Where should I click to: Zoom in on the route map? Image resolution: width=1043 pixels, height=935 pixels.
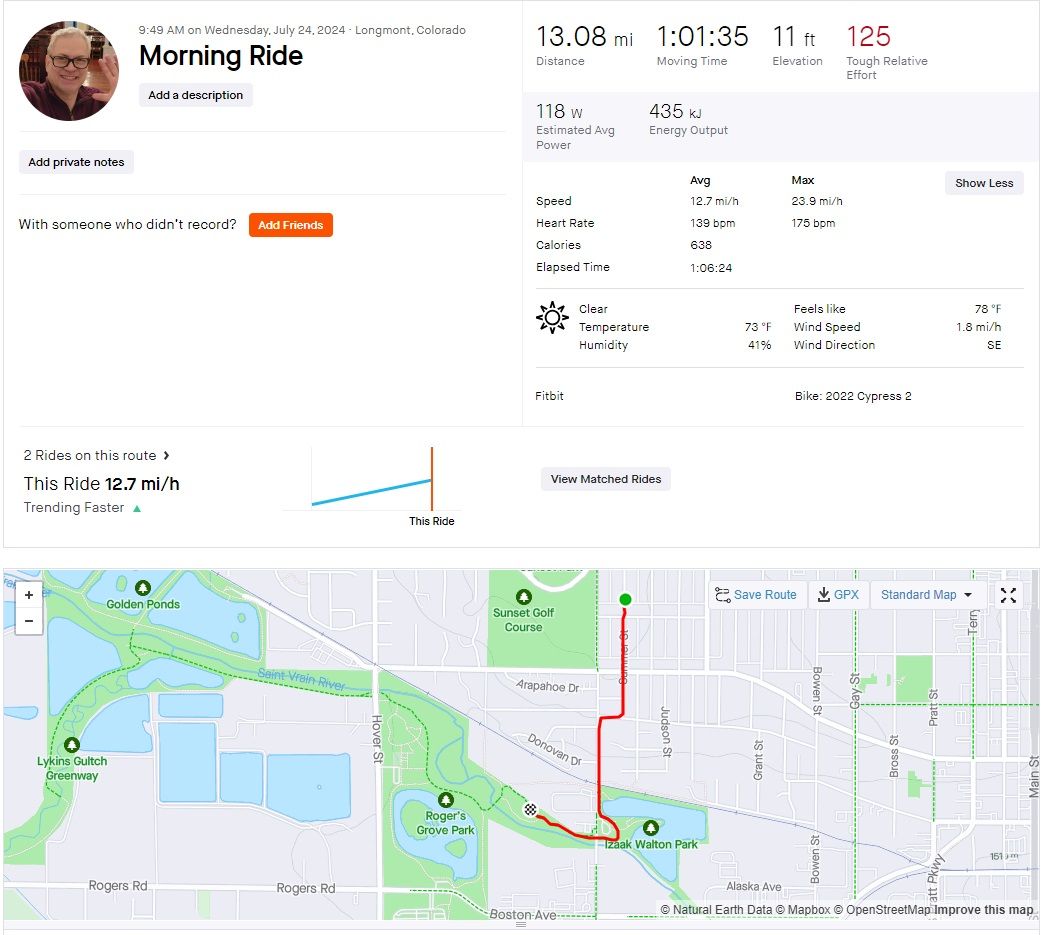[x=29, y=595]
